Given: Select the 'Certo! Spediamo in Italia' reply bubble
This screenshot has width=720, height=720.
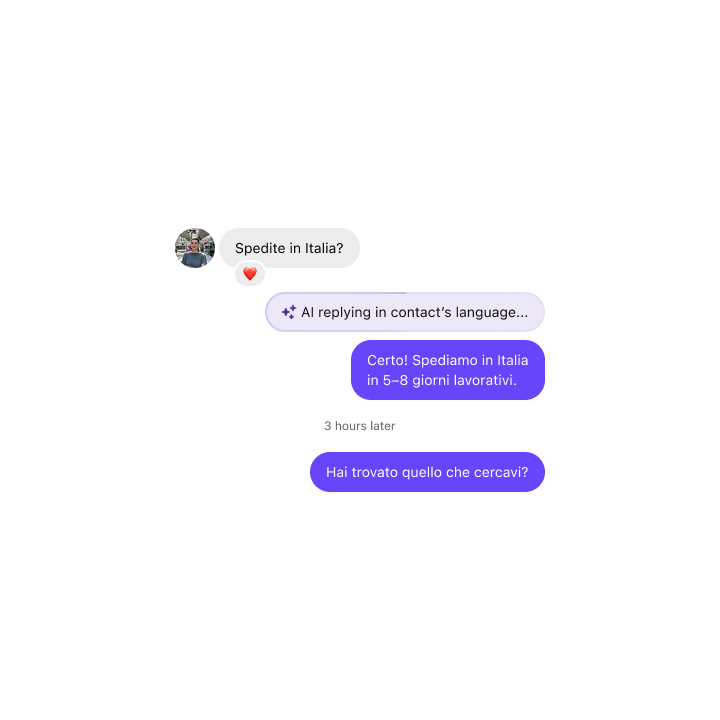Looking at the screenshot, I should point(448,370).
